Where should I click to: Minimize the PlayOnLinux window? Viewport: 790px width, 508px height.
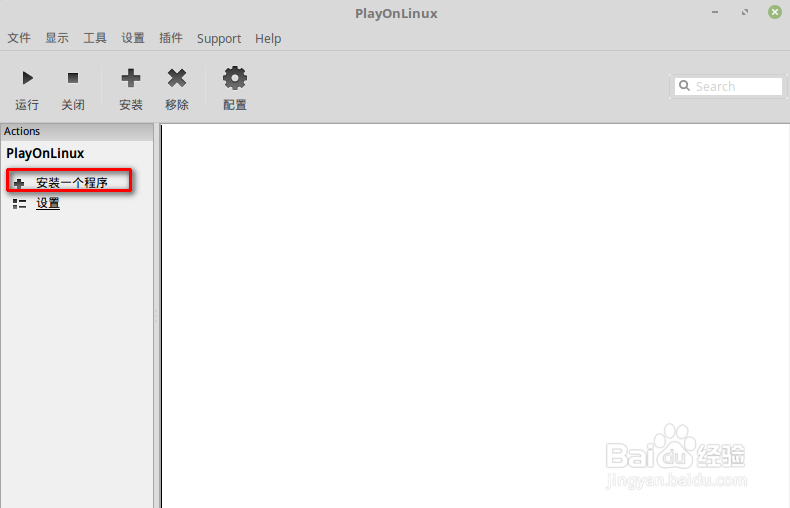(x=715, y=12)
